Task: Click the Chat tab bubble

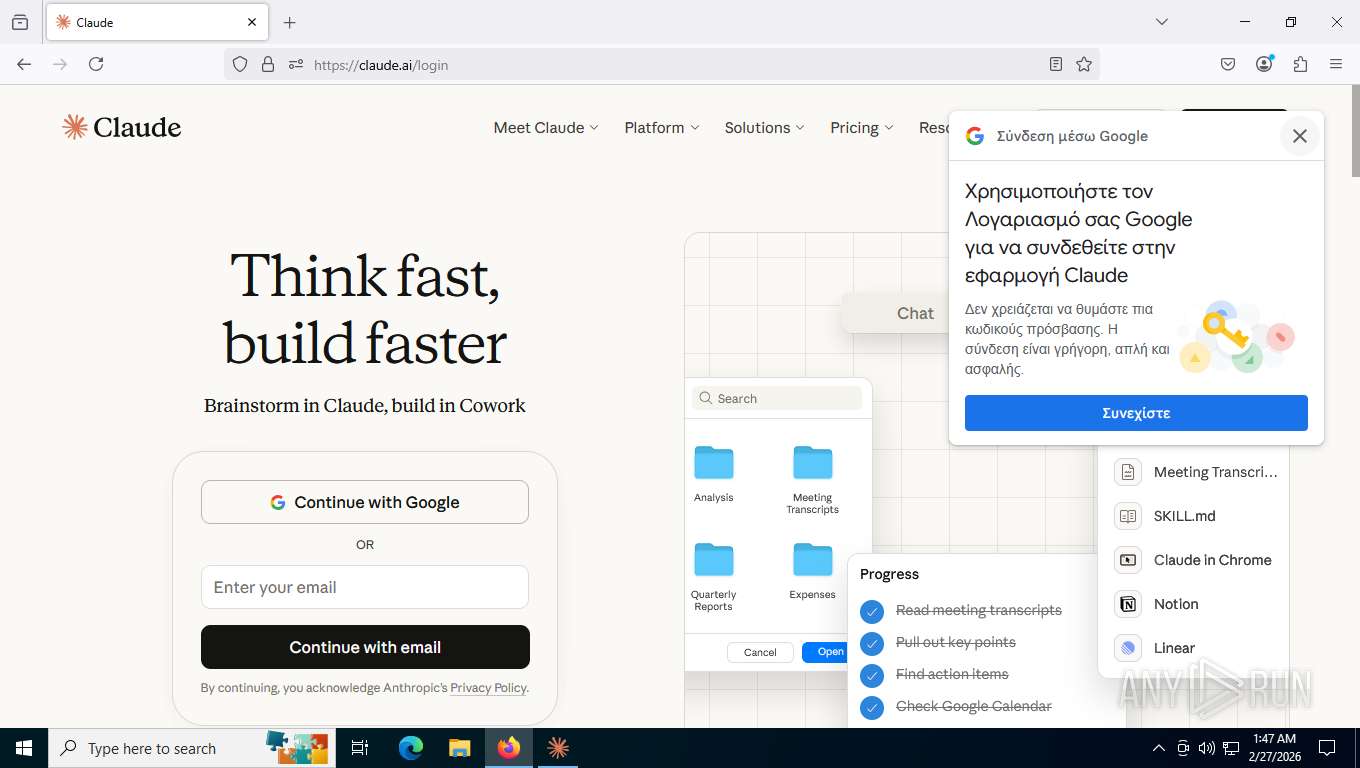Action: (915, 313)
